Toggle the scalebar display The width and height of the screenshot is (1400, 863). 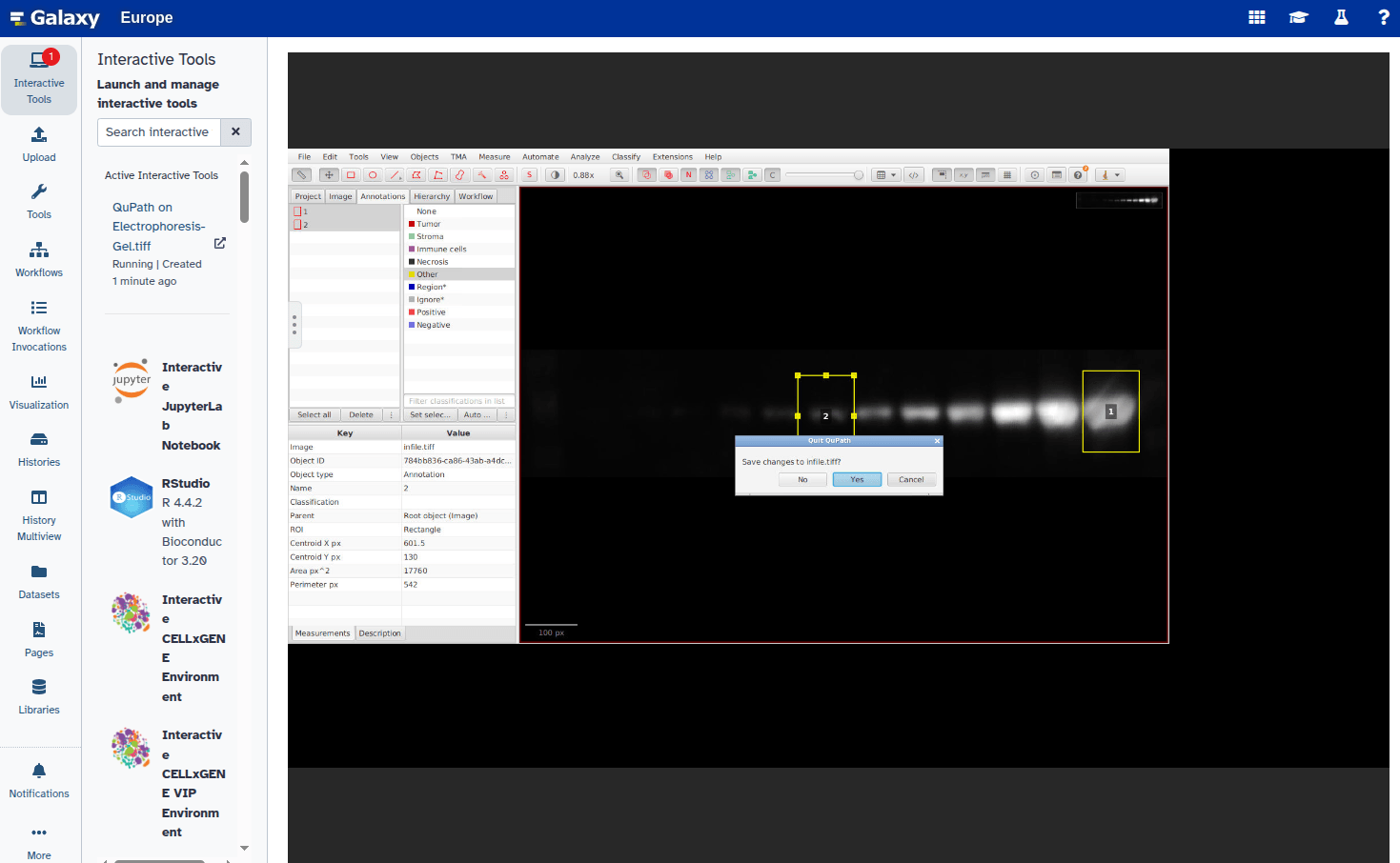pos(985,175)
